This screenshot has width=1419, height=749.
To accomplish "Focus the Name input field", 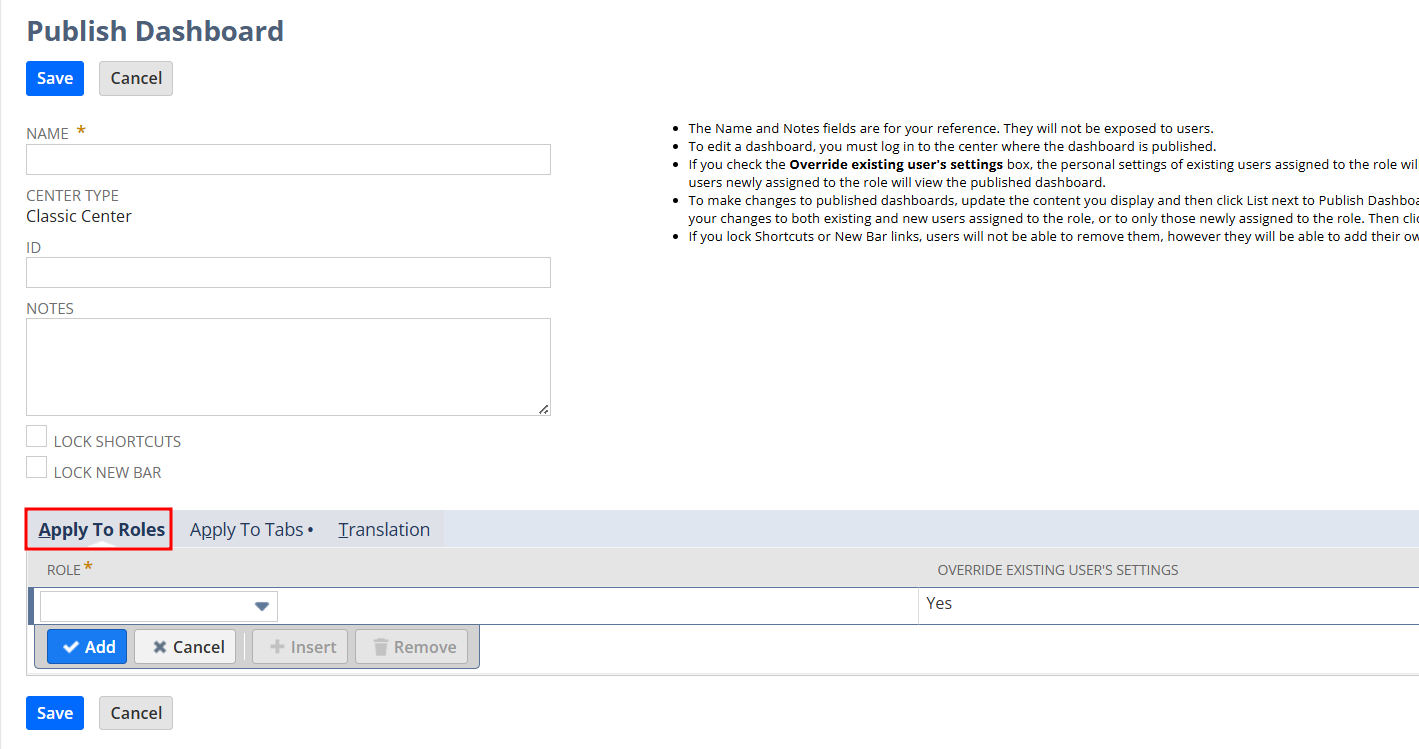I will click(x=288, y=160).
